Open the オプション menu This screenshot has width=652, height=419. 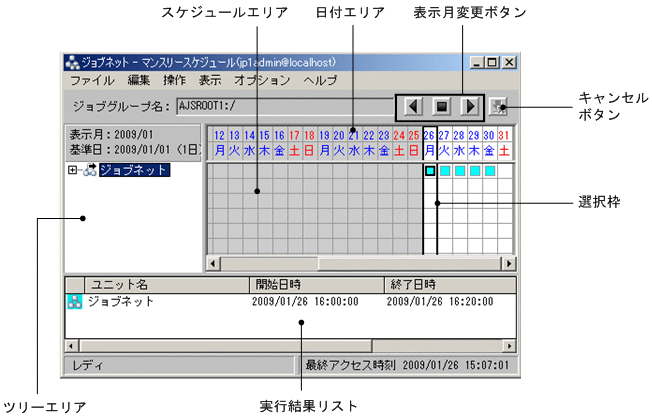pyautogui.click(x=262, y=80)
